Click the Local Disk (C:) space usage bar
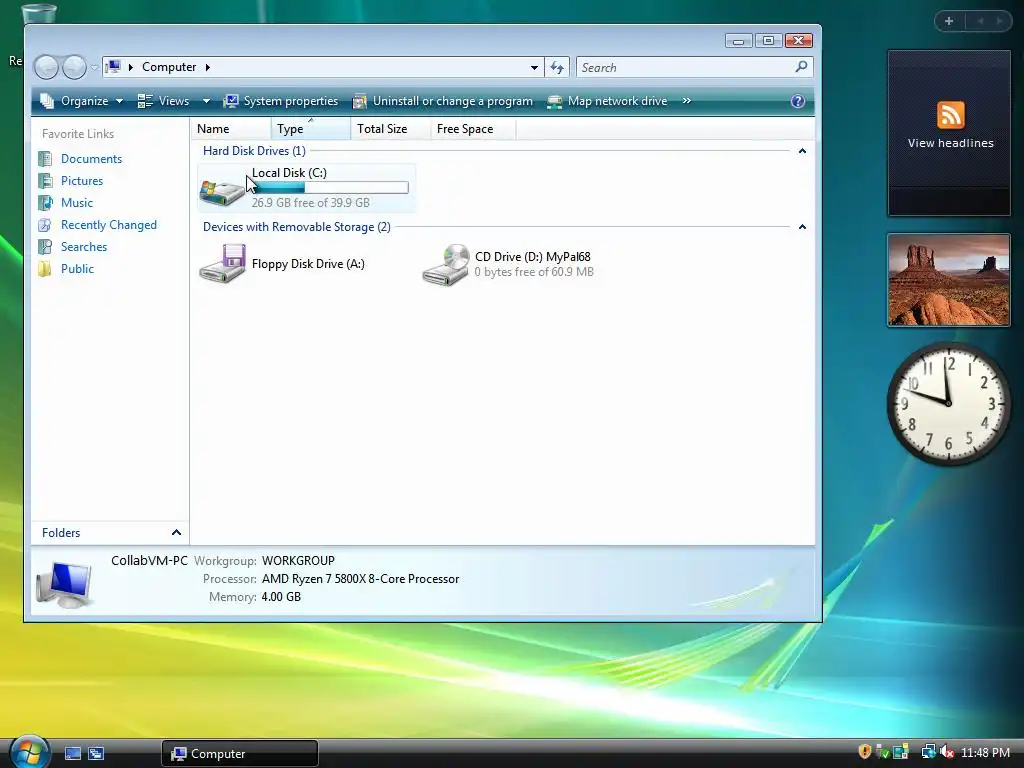The image size is (1024, 768). 330,187
